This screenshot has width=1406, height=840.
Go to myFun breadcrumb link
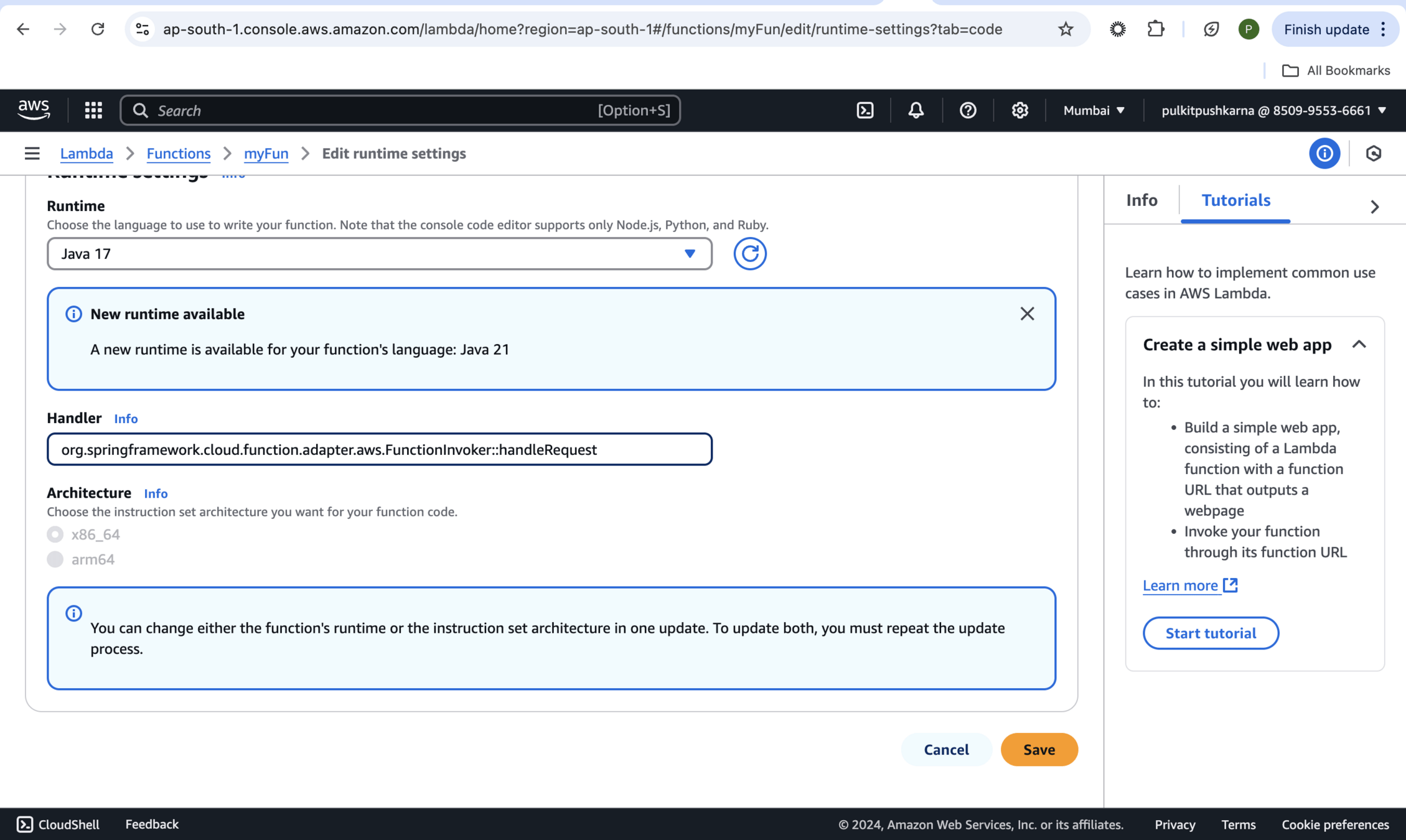266,153
